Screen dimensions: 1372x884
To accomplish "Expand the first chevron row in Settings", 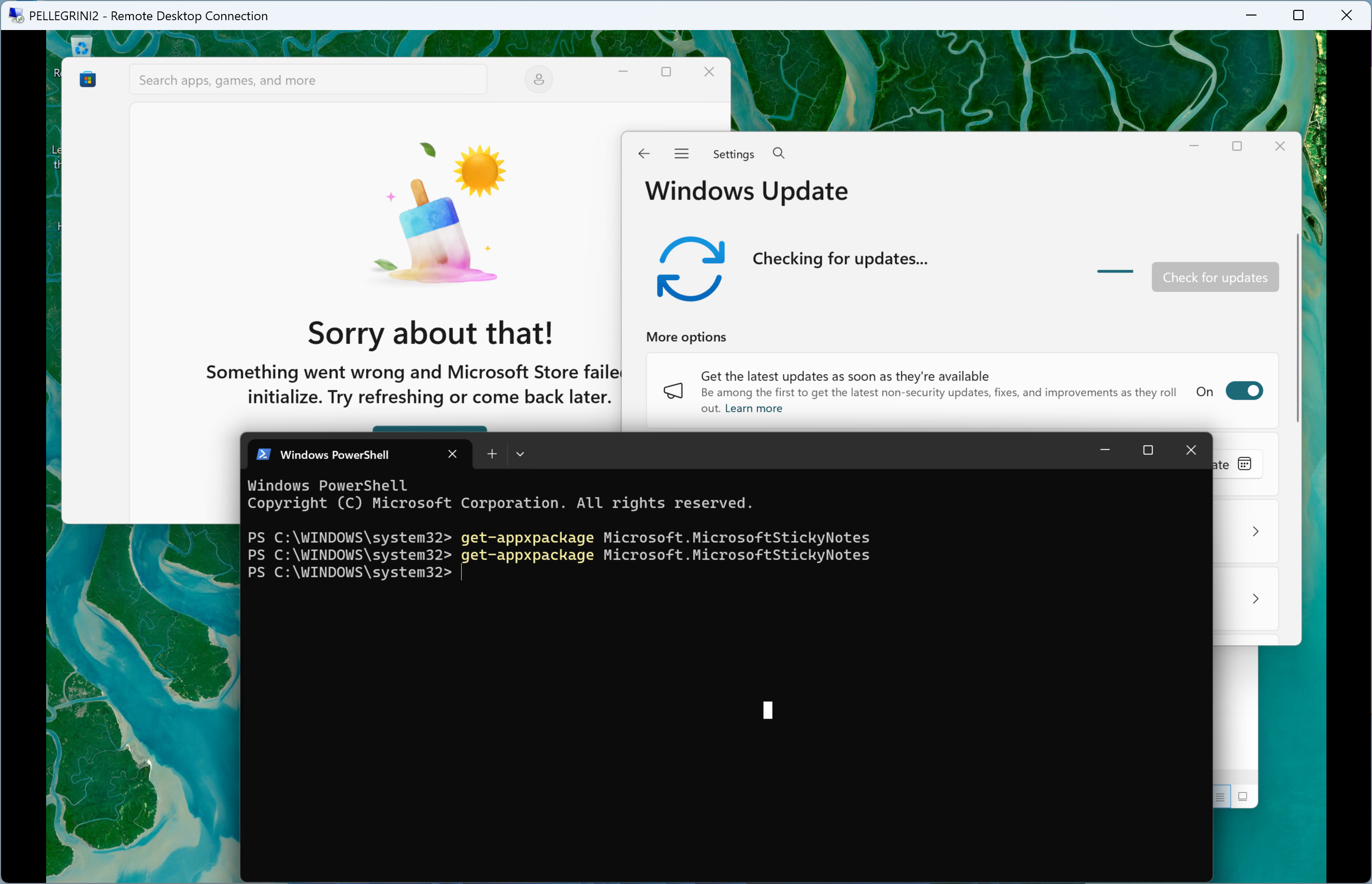I will click(1255, 531).
